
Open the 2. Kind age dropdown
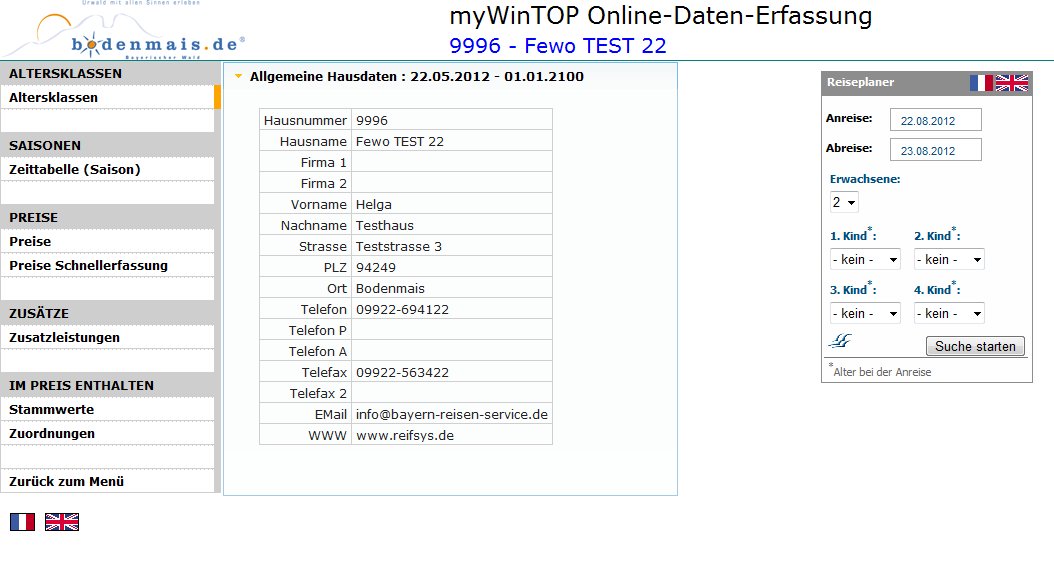949,259
